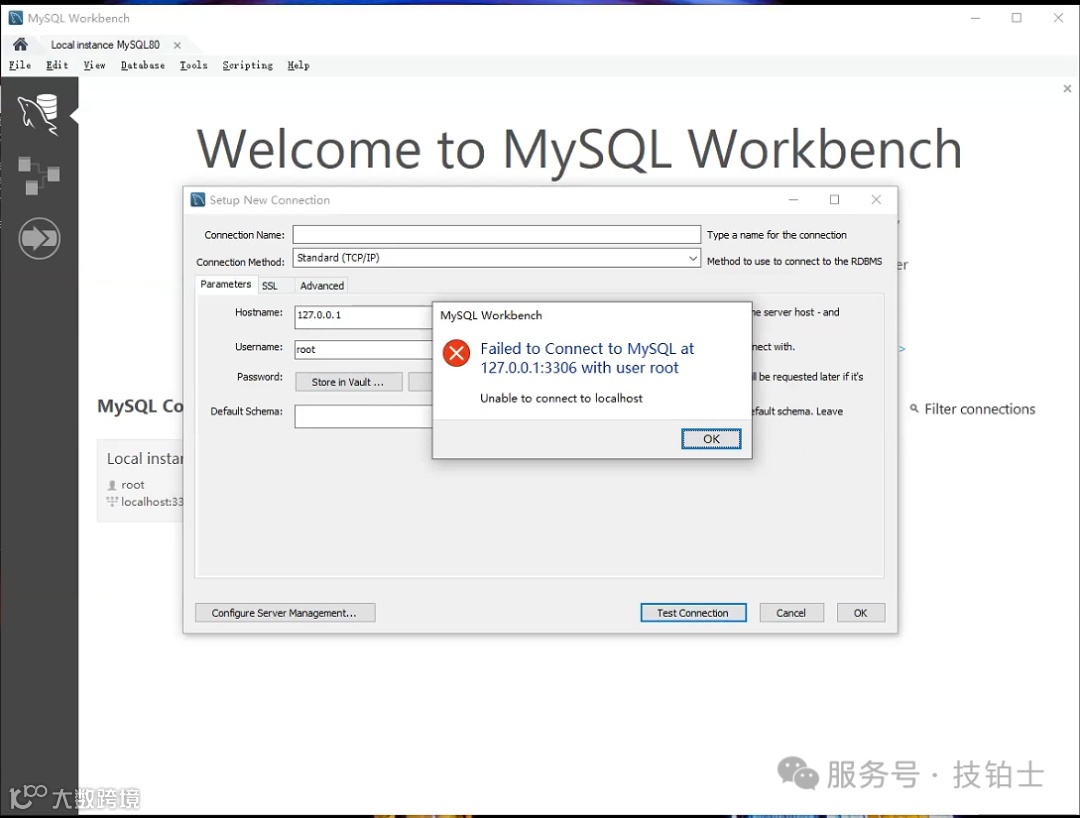Click the Hostname field showing 127.0.0.1
Viewport: 1080px width, 818px height.
tap(363, 316)
